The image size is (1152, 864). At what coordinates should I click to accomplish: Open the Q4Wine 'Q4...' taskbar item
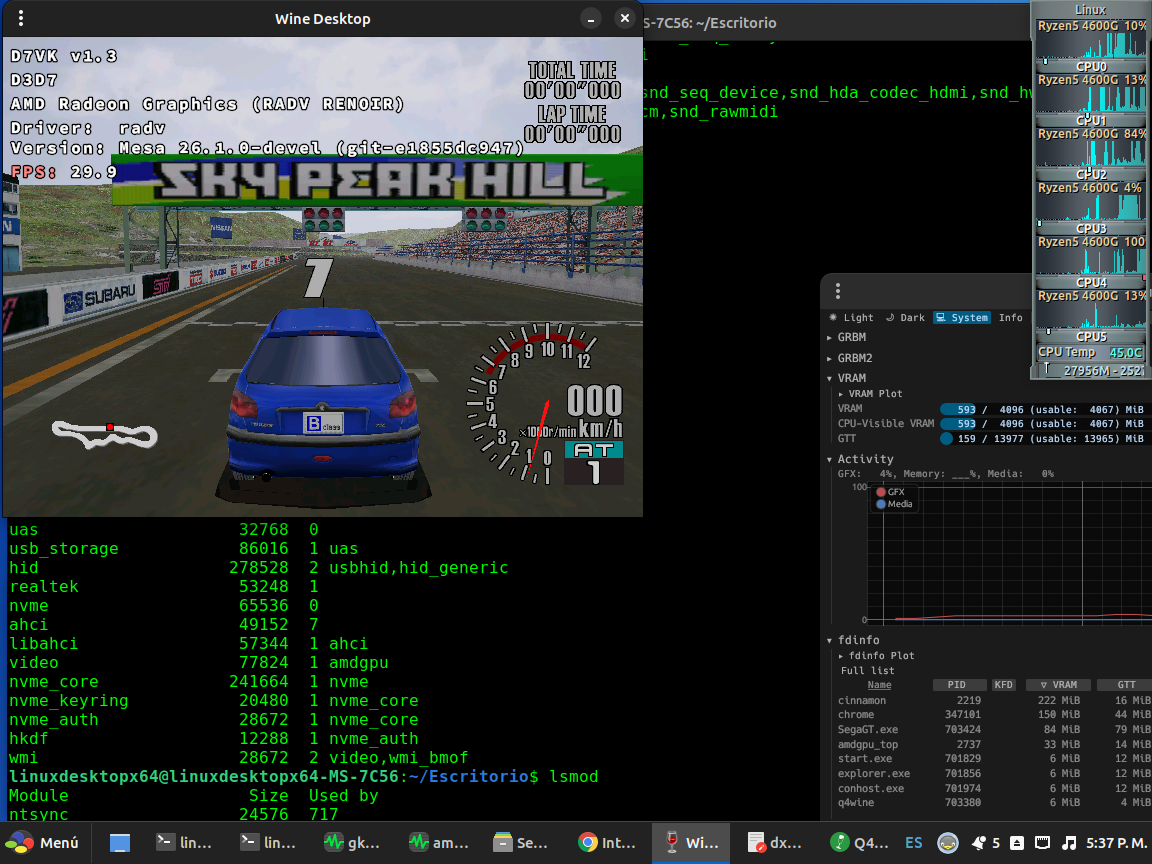(860, 843)
